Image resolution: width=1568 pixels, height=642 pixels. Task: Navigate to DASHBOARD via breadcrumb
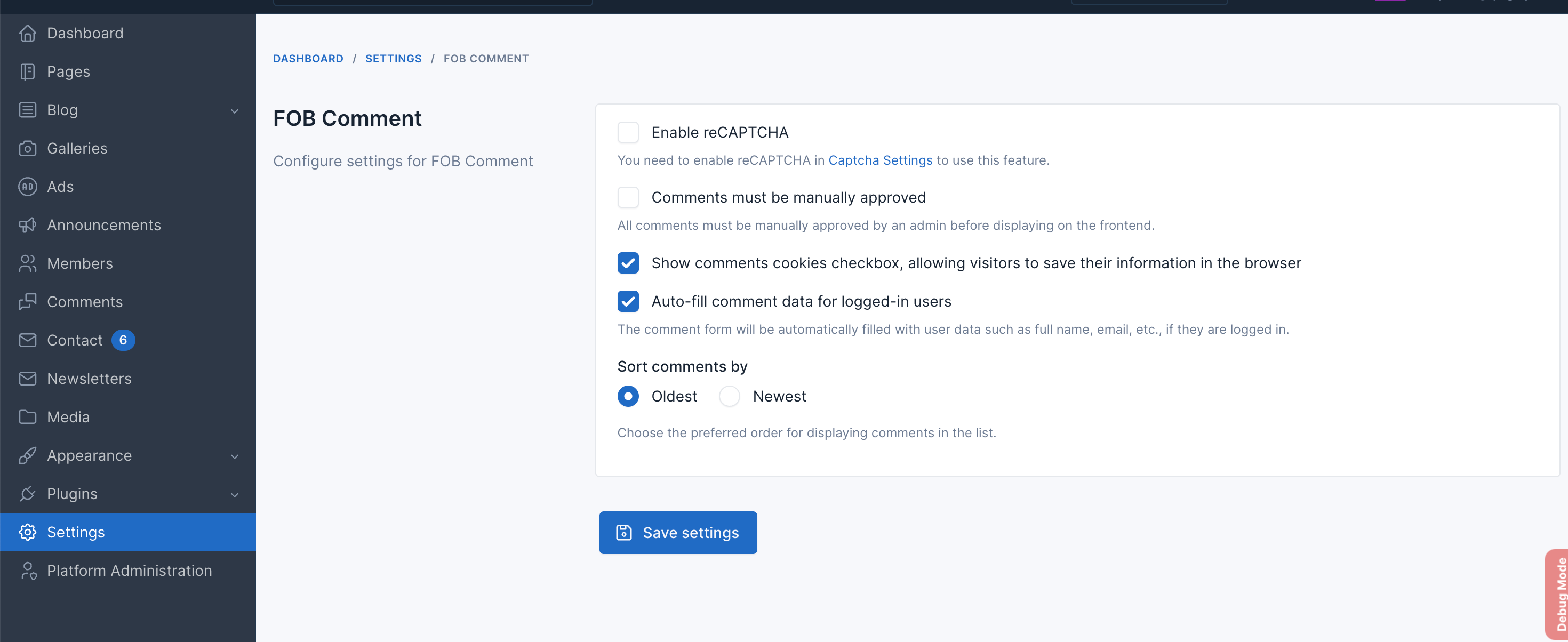308,59
